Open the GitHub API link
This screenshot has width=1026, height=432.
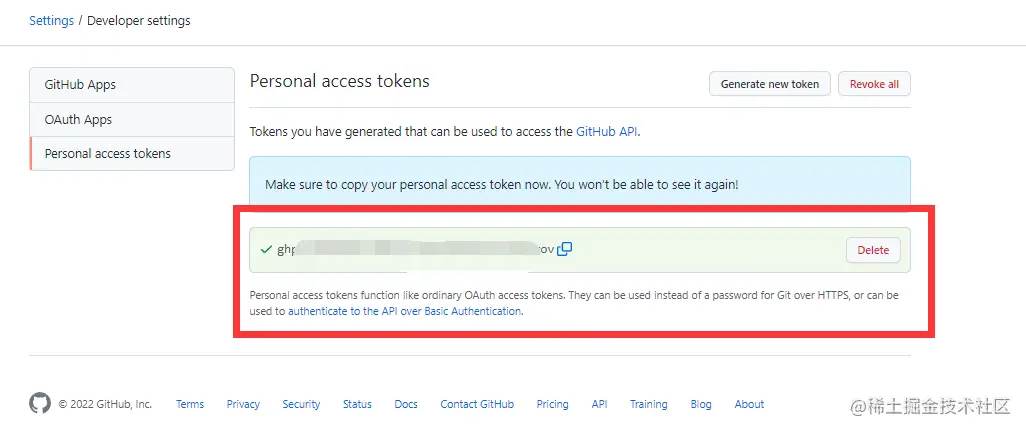coord(607,131)
